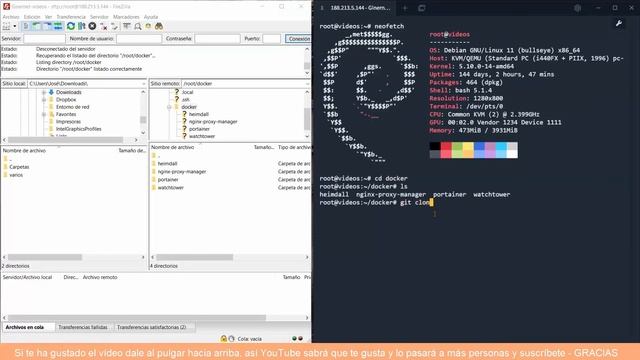The width and height of the screenshot is (640, 360).
Task: Switch to Transferencias fallidas tab
Action: [x=83, y=327]
